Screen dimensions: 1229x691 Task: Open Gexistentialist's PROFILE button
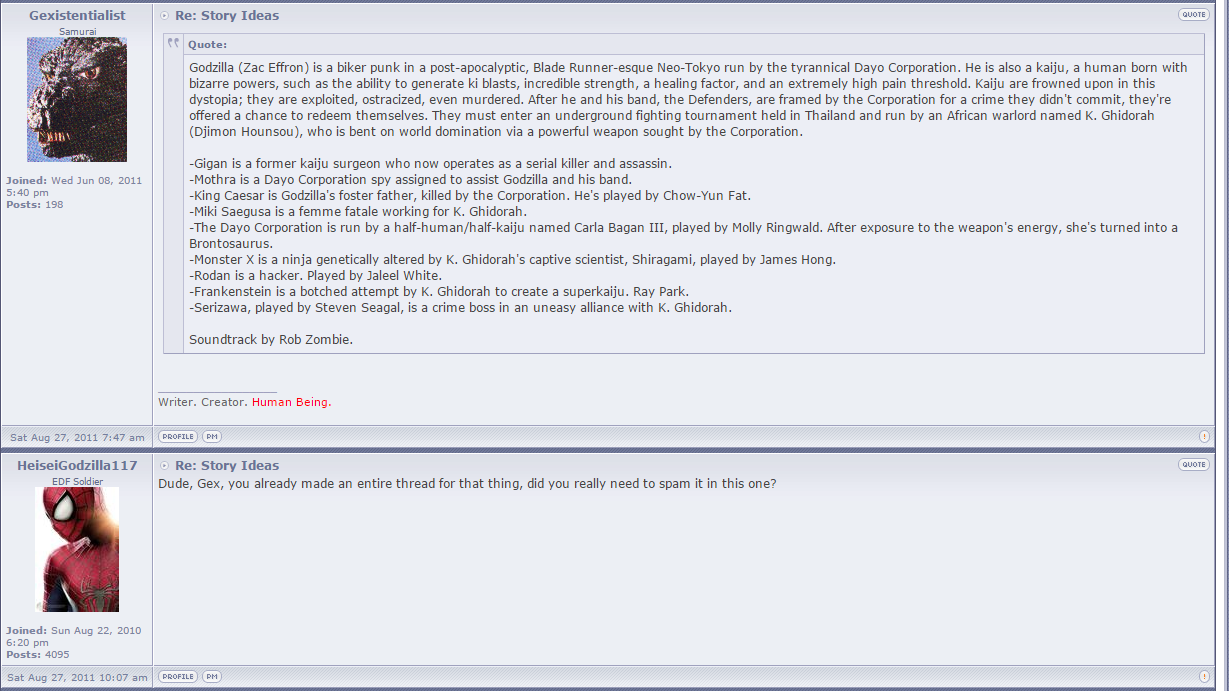click(178, 436)
